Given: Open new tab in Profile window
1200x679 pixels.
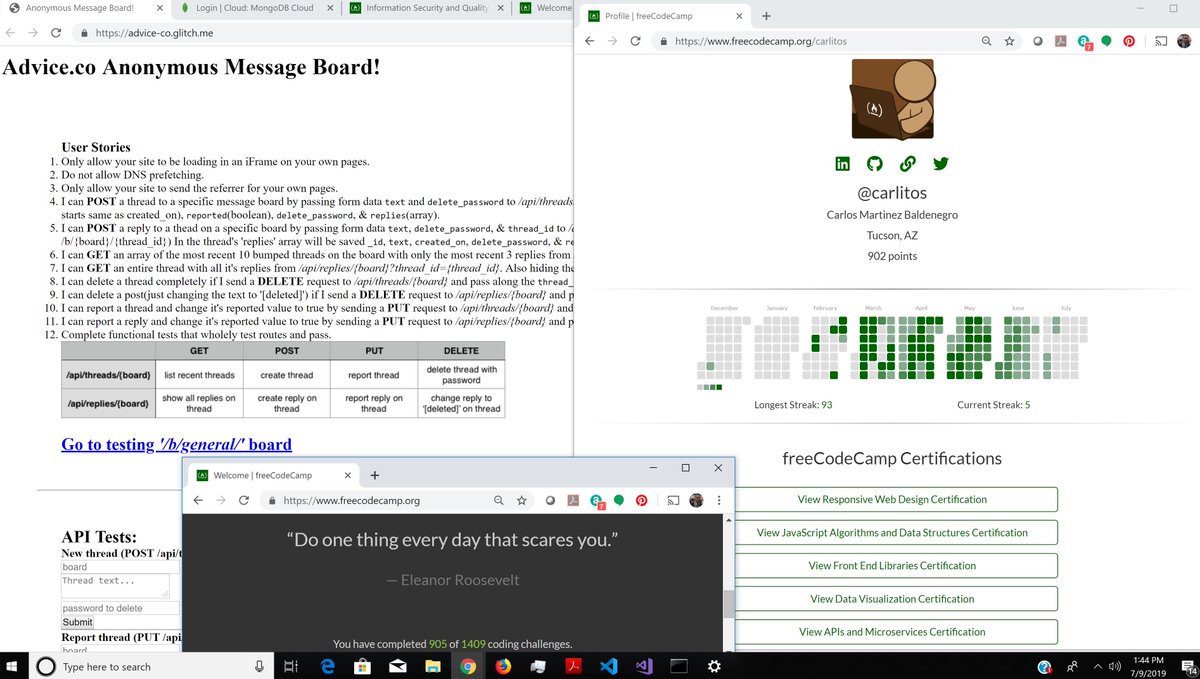Looking at the screenshot, I should coord(766,16).
